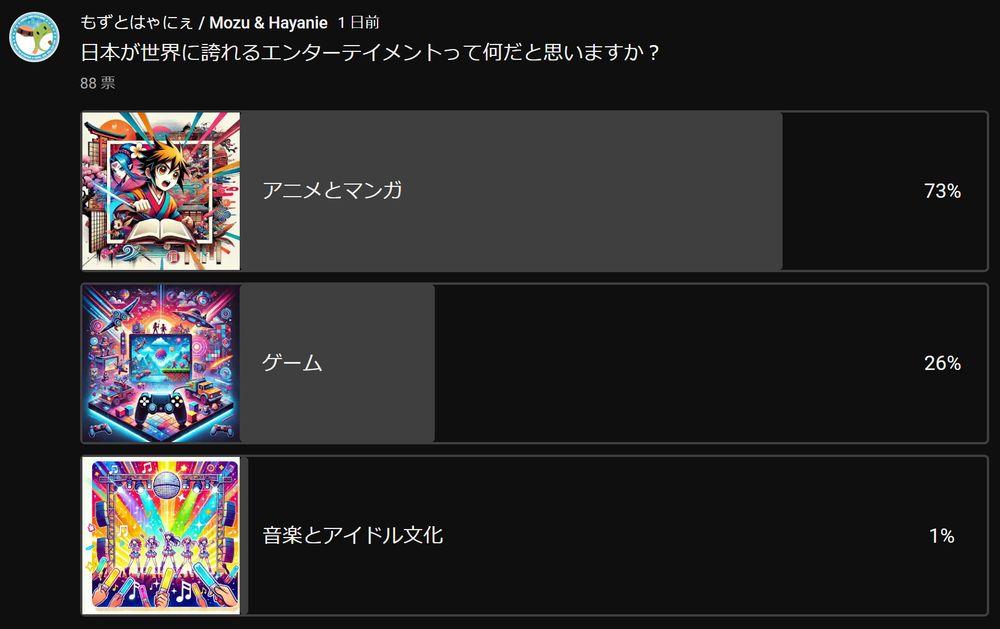The width and height of the screenshot is (1000, 629).
Task: Click the gray 73% progress bar fill
Action: click(511, 191)
